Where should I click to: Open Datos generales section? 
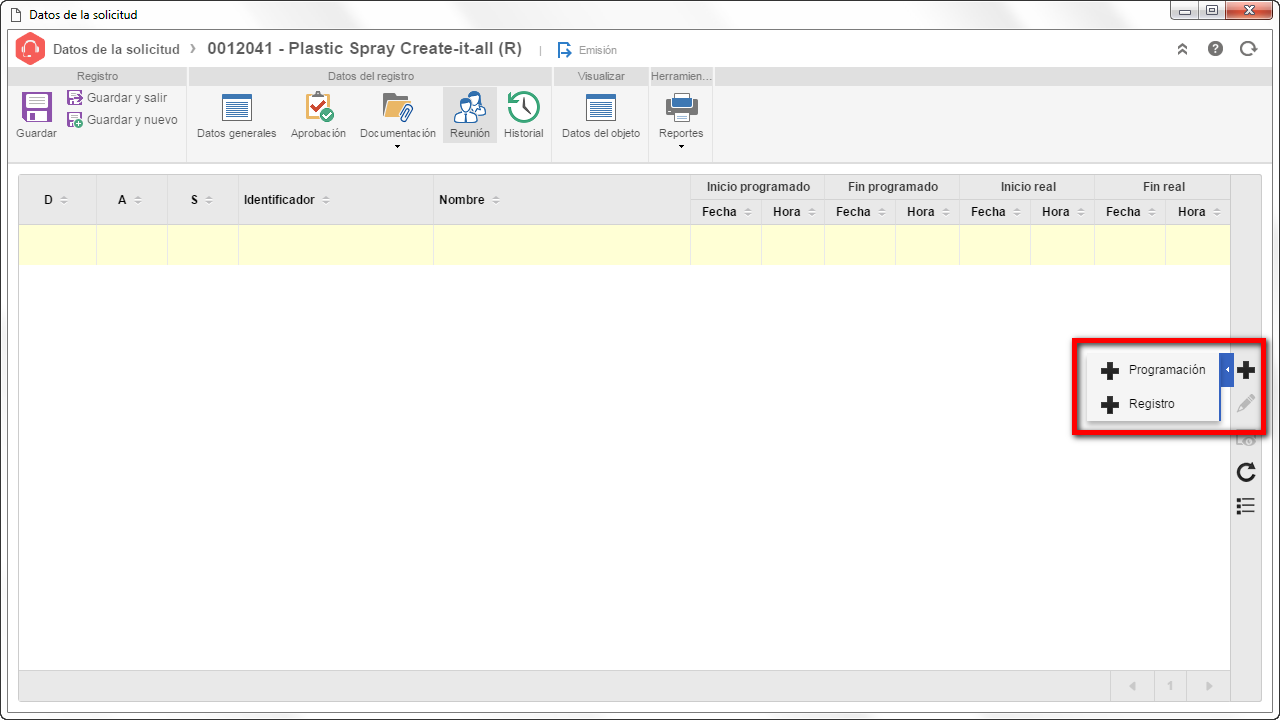point(237,116)
